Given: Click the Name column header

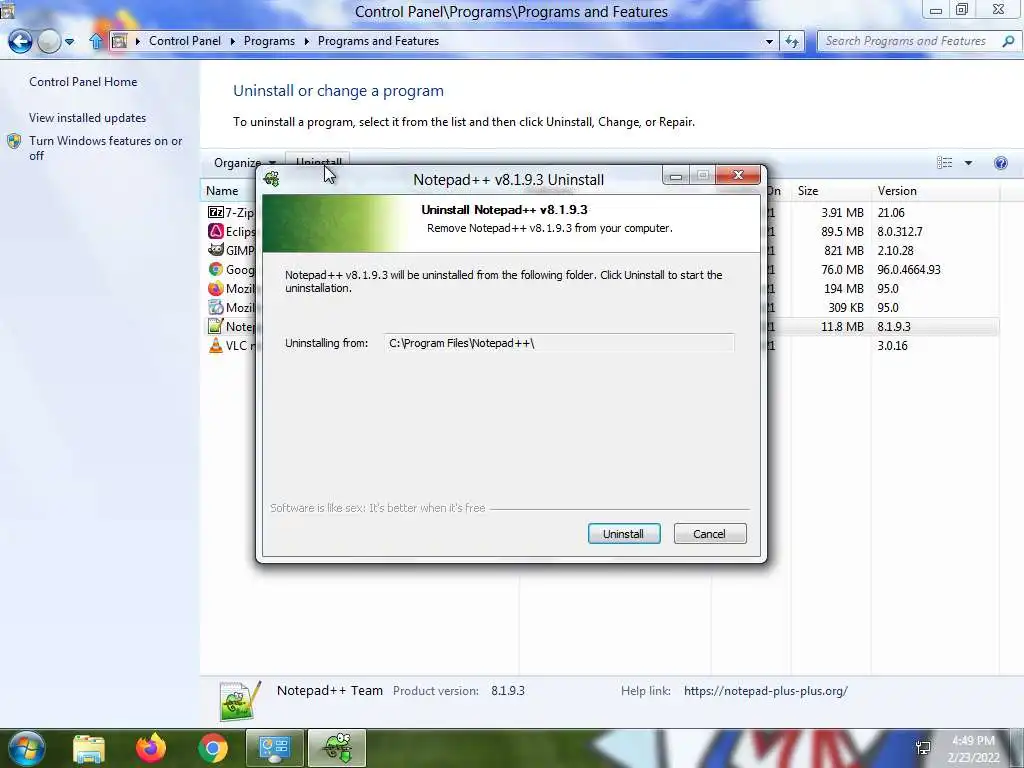Looking at the screenshot, I should [x=222, y=191].
